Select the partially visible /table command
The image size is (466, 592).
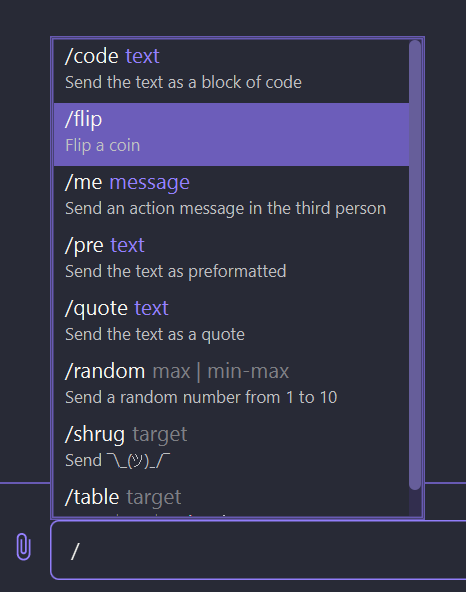pyautogui.click(x=231, y=498)
